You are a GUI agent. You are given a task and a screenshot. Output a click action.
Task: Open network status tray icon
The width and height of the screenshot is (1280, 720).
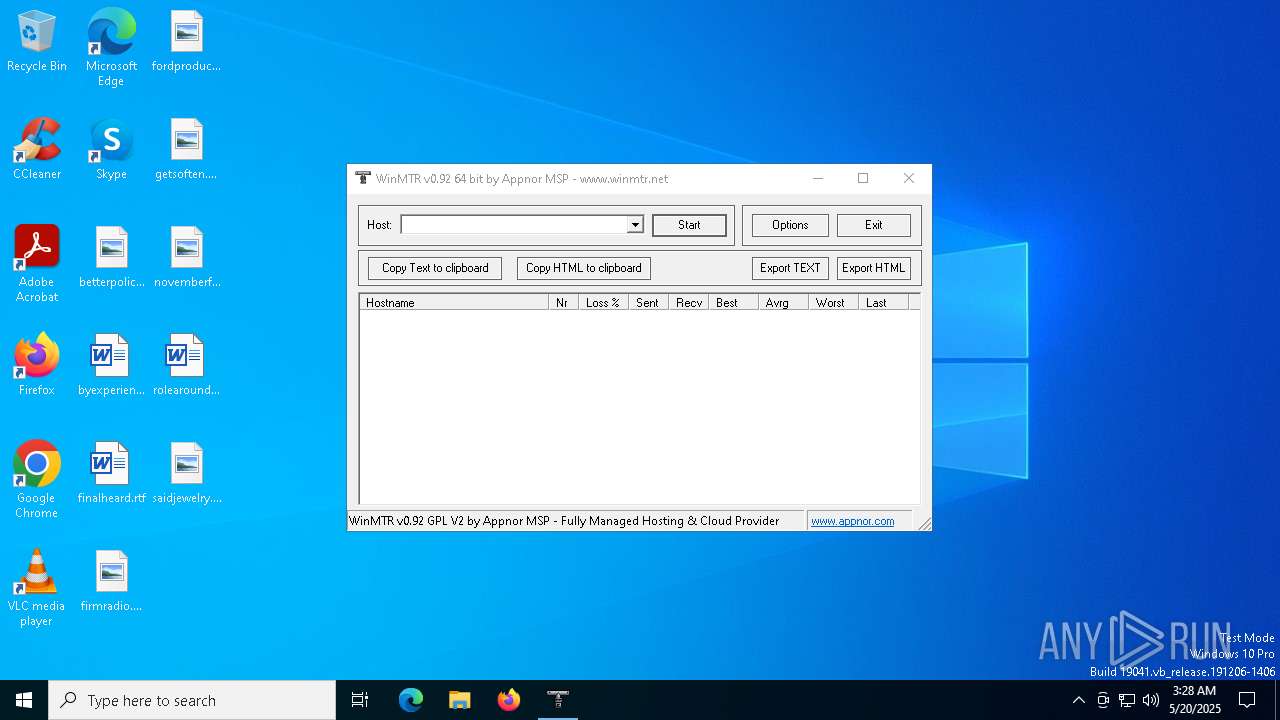pos(1127,700)
